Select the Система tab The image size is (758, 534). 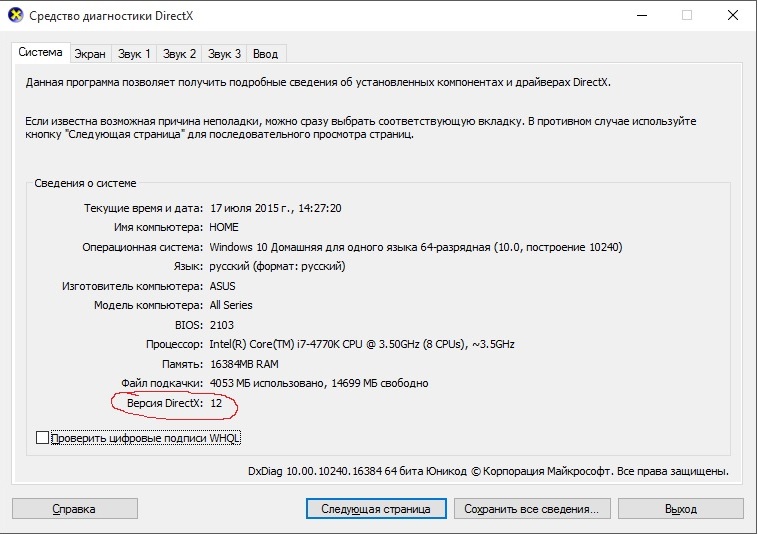pos(41,52)
